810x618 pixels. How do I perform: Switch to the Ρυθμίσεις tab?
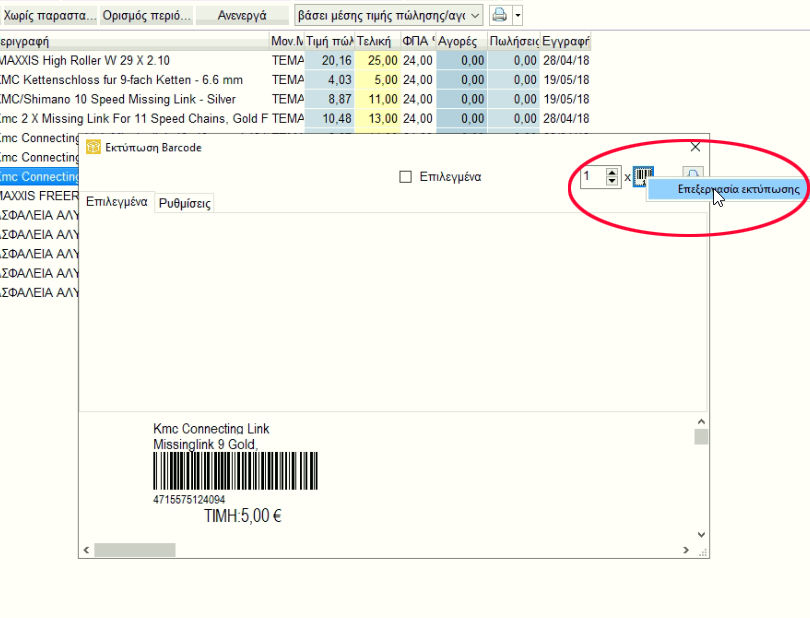[x=184, y=204]
